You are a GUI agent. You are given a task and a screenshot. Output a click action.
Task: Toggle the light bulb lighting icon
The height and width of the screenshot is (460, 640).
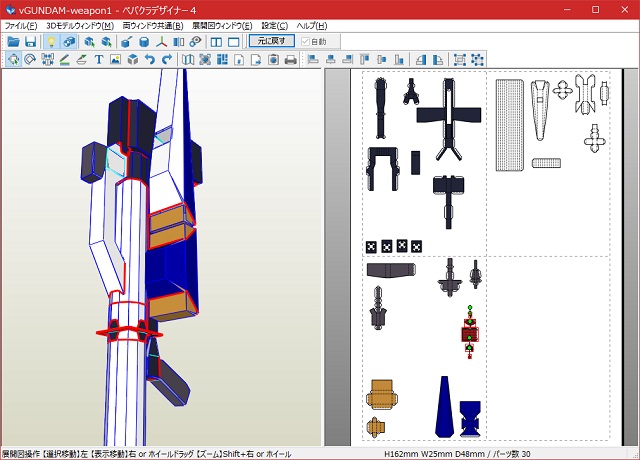pos(51,42)
